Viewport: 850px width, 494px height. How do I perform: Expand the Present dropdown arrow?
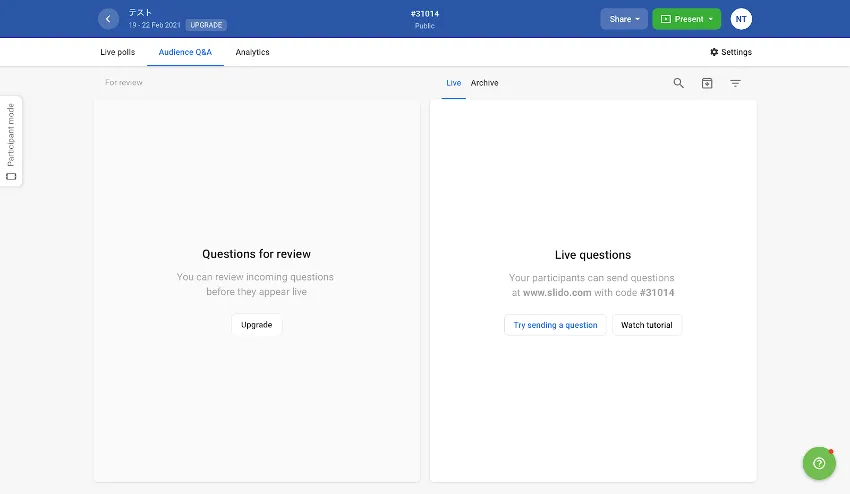click(x=710, y=19)
